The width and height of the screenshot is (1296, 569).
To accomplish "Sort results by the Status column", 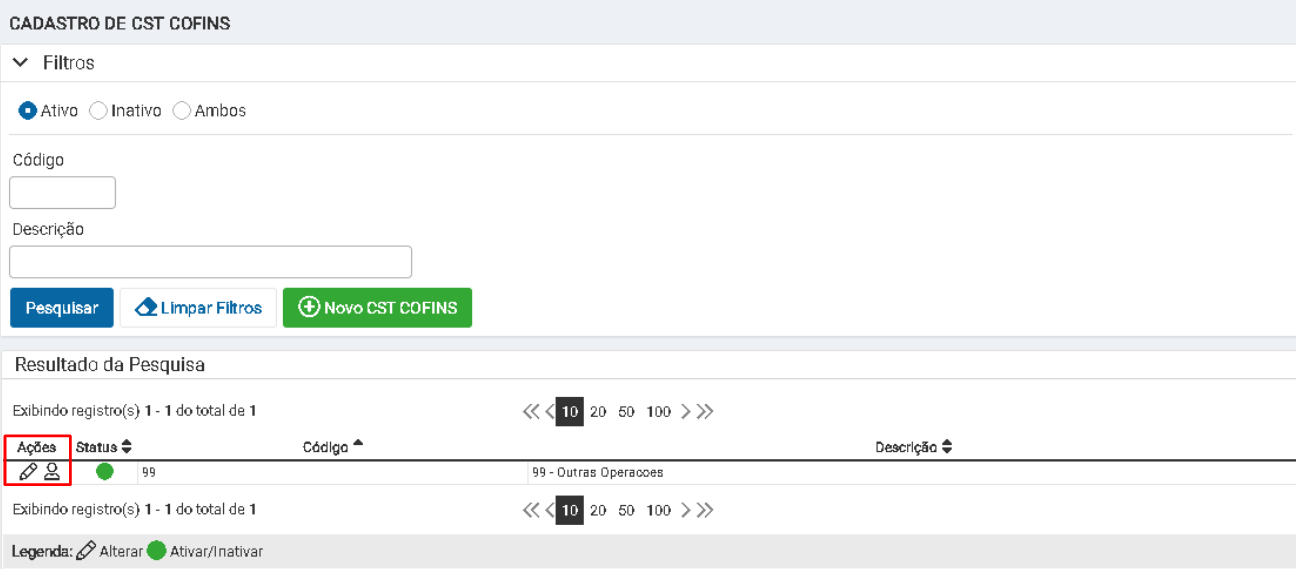I will (104, 447).
